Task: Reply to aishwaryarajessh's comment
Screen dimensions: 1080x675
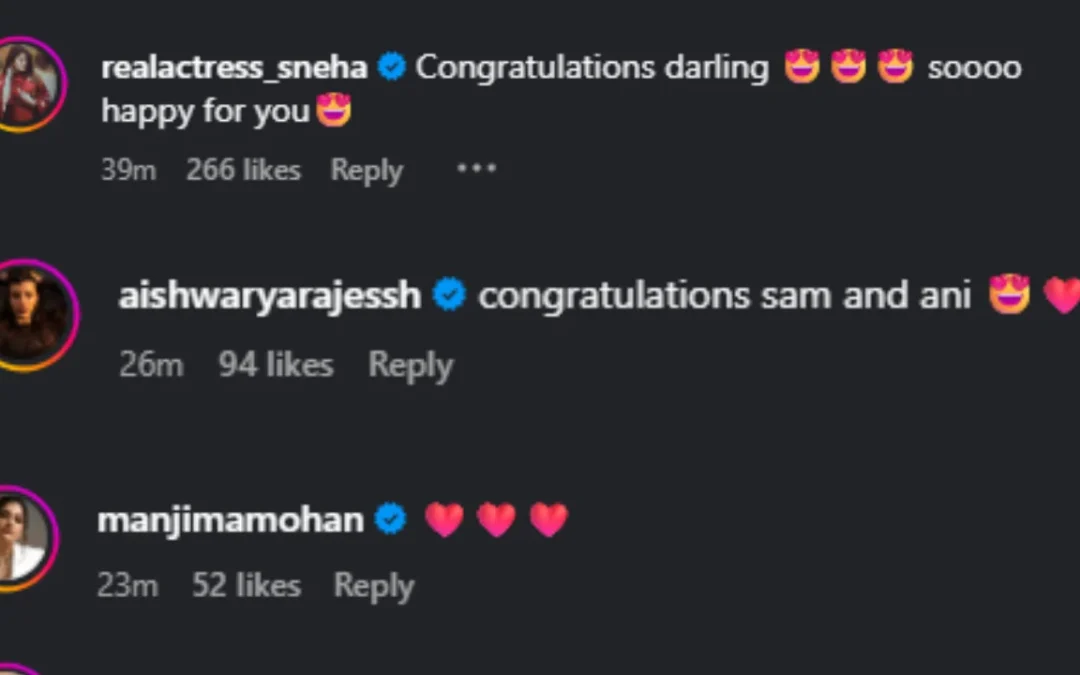Action: 410,365
